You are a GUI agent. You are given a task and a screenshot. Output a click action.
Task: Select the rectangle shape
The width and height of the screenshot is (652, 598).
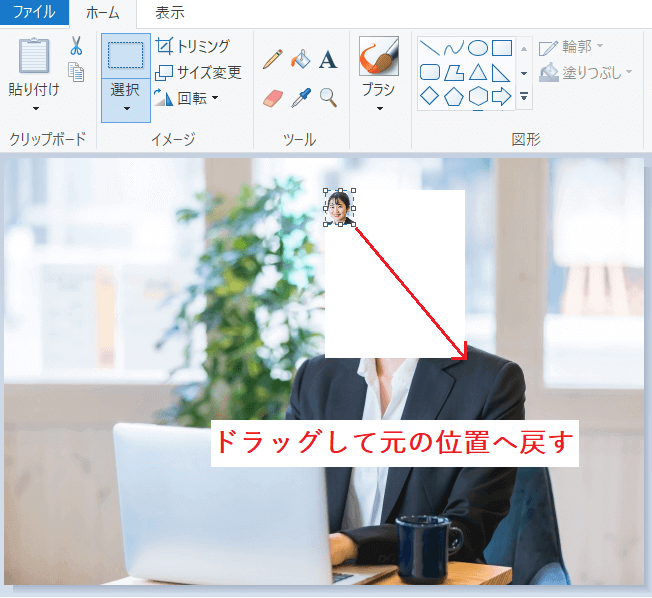coord(502,48)
